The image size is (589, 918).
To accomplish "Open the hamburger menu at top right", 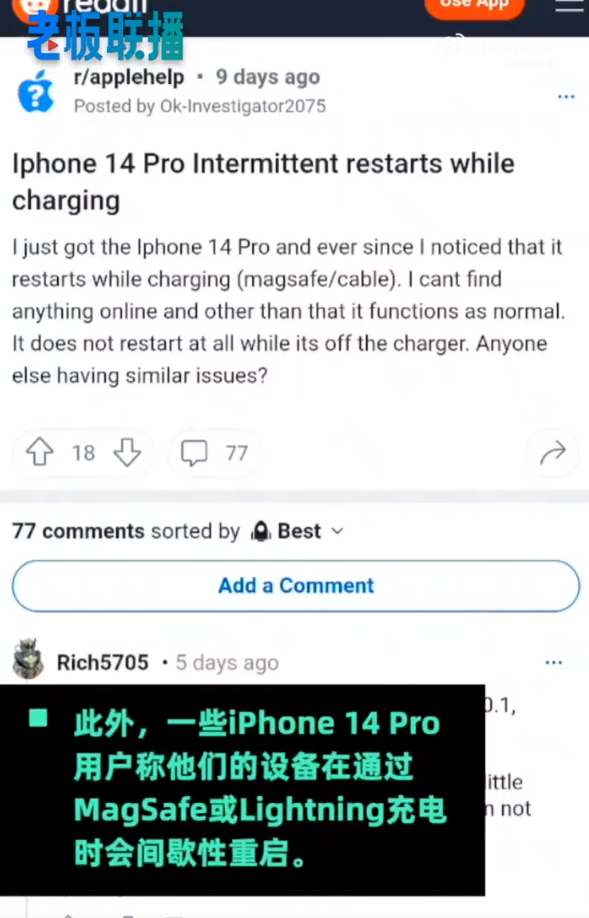I will [x=570, y=6].
